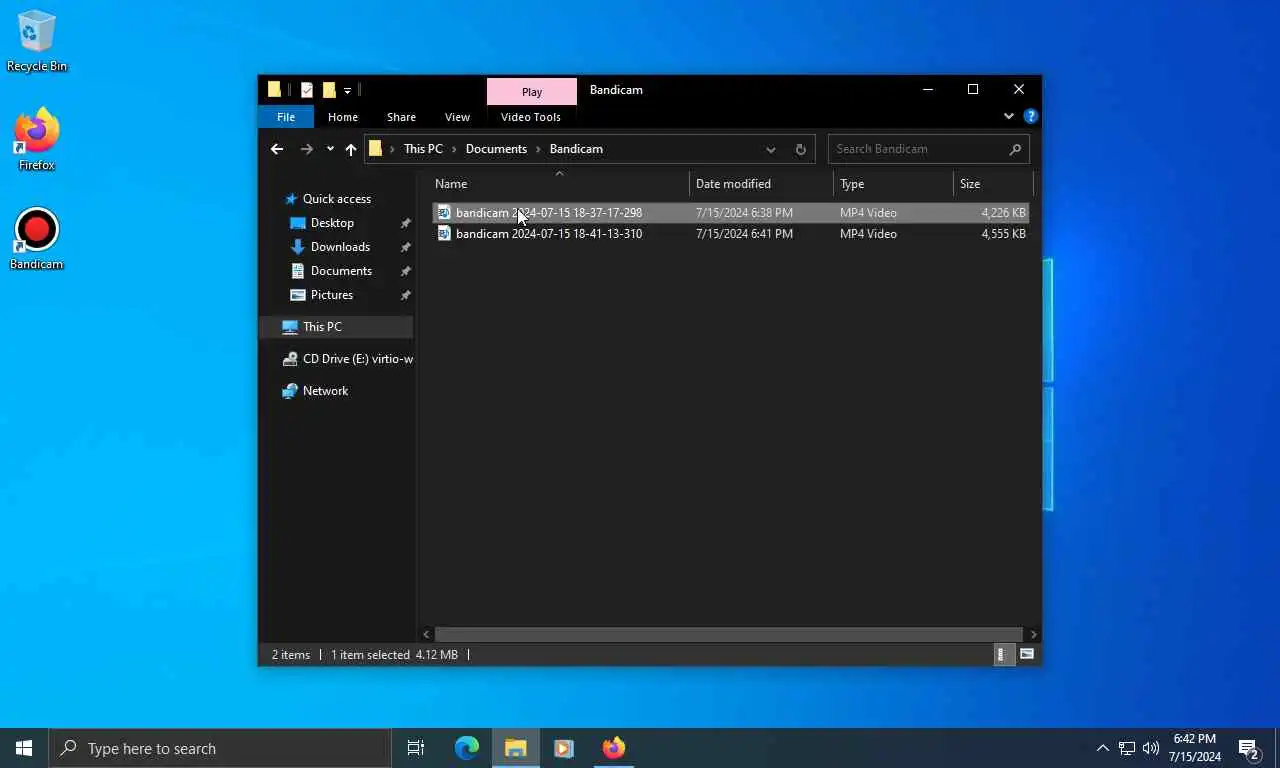Screen dimensions: 1280x768
Task: Open CD Drive (E:) virtio-w in navigation pane
Action: 347,359
